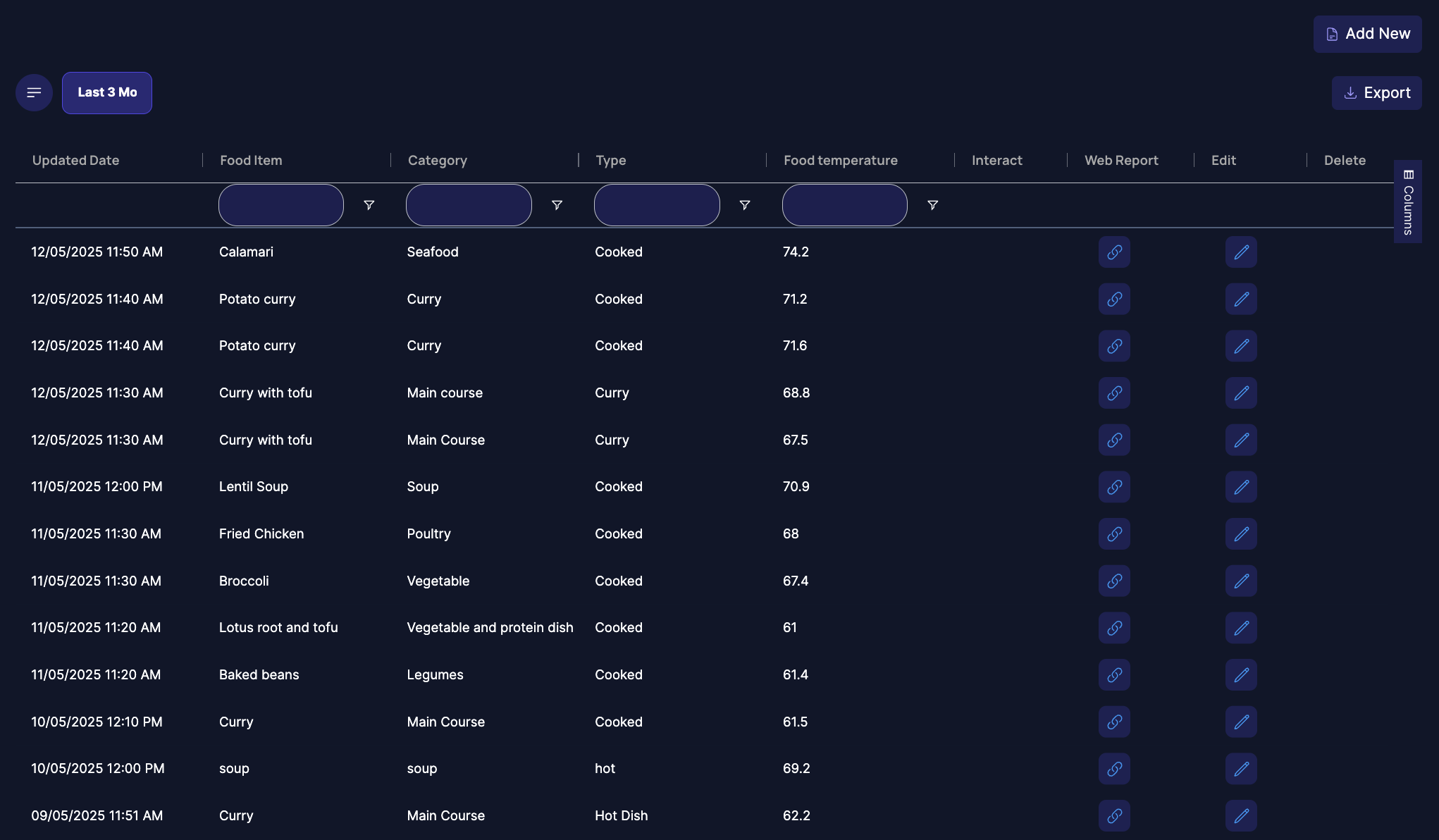Click the Food Item filter text field
This screenshot has height=840, width=1439.
point(281,205)
